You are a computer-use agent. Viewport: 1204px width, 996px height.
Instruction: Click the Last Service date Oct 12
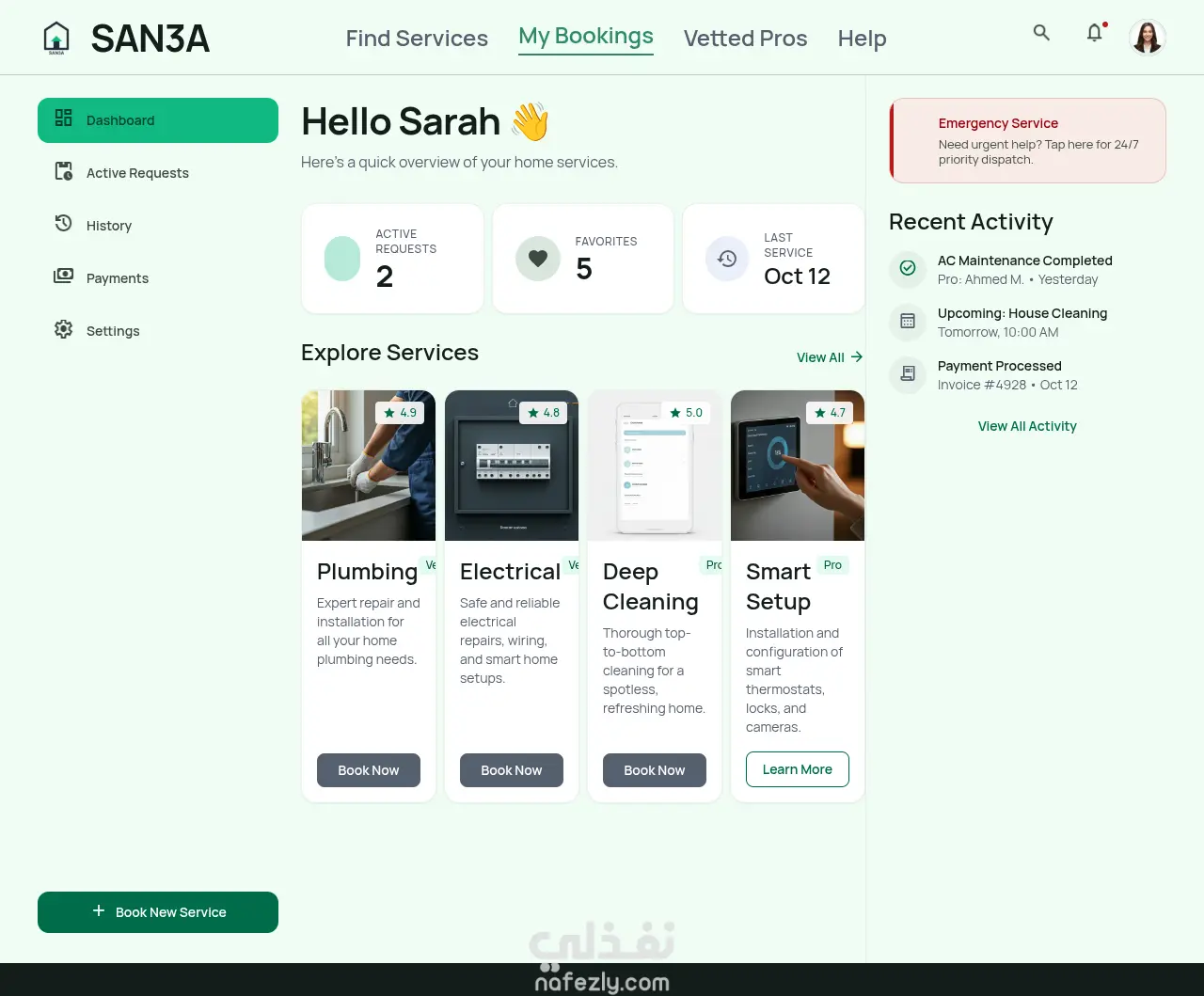click(x=797, y=276)
